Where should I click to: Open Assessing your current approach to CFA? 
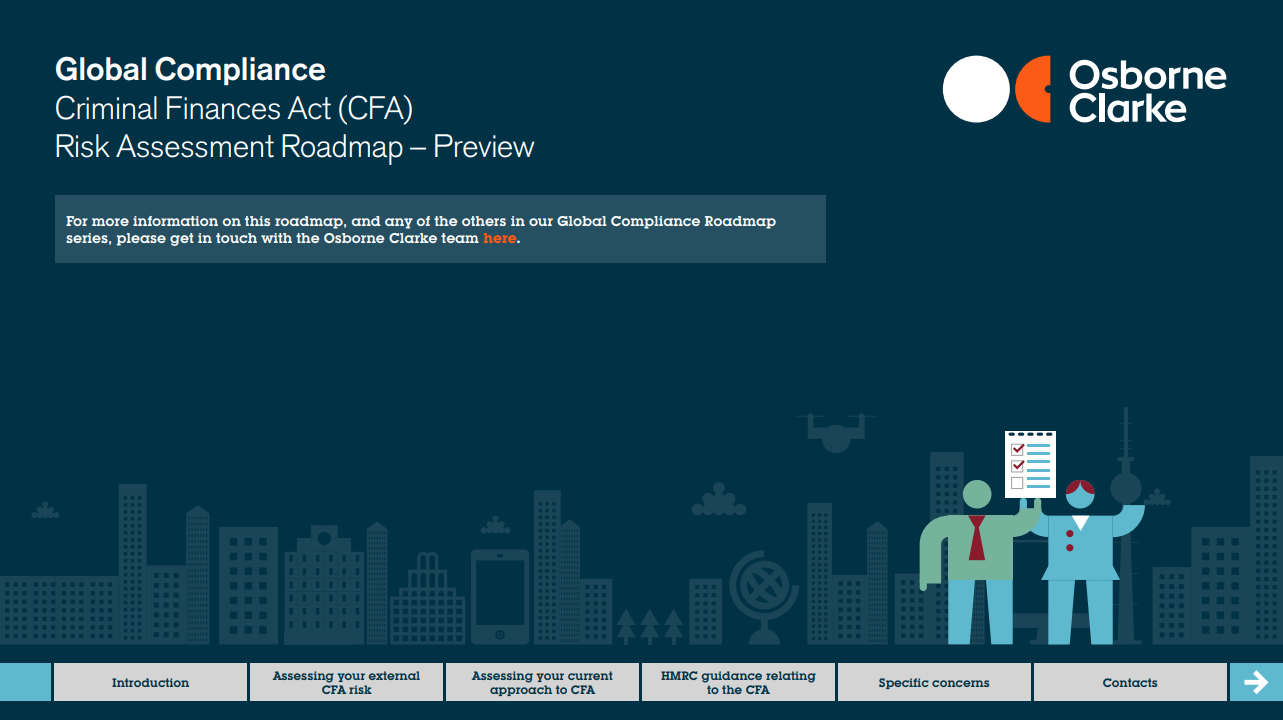[542, 682]
